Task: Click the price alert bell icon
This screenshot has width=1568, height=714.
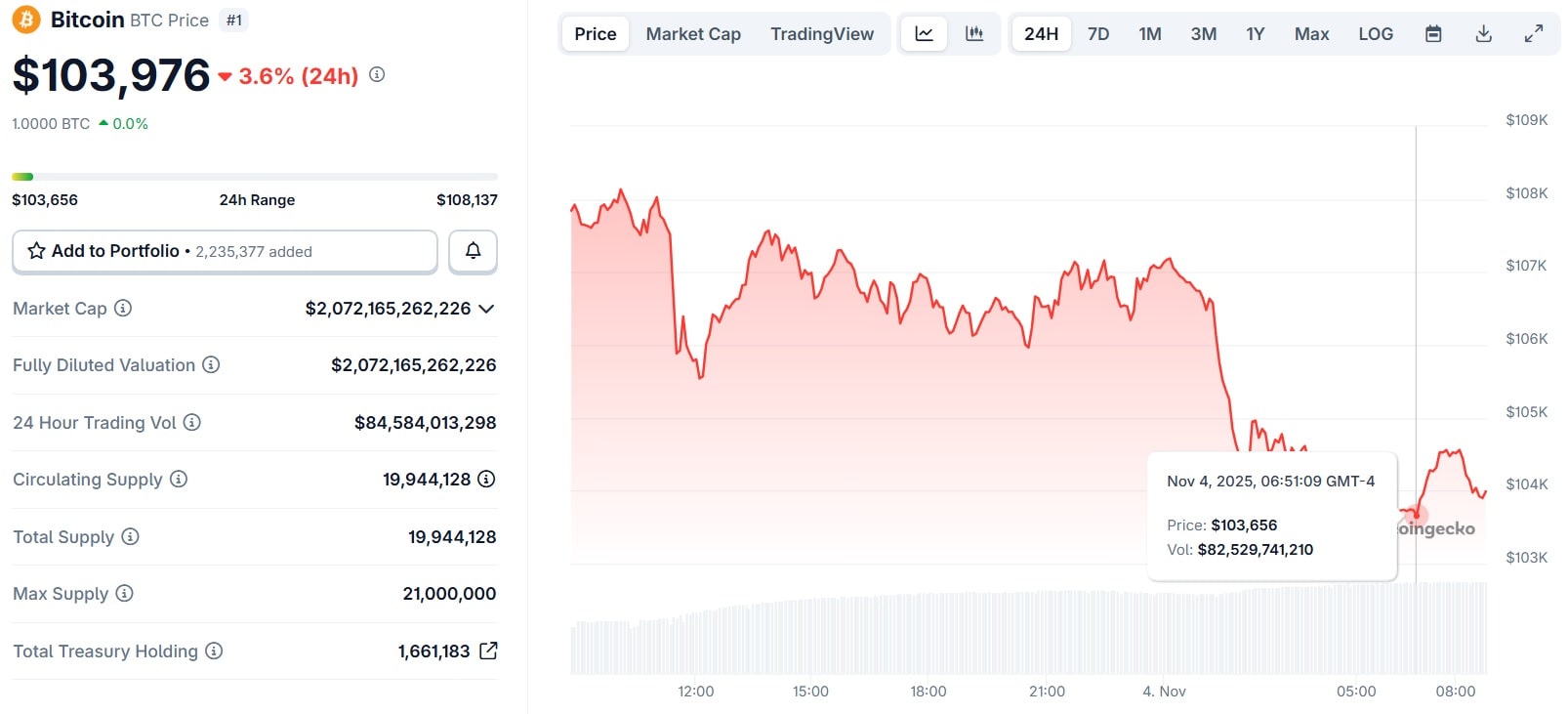Action: click(473, 251)
